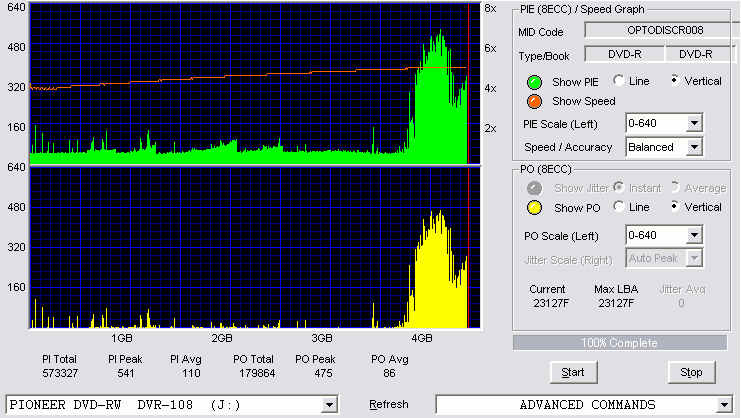Viewport: 741px width, 418px height.
Task: Click the yellow PO error graph
Action: coord(255,248)
